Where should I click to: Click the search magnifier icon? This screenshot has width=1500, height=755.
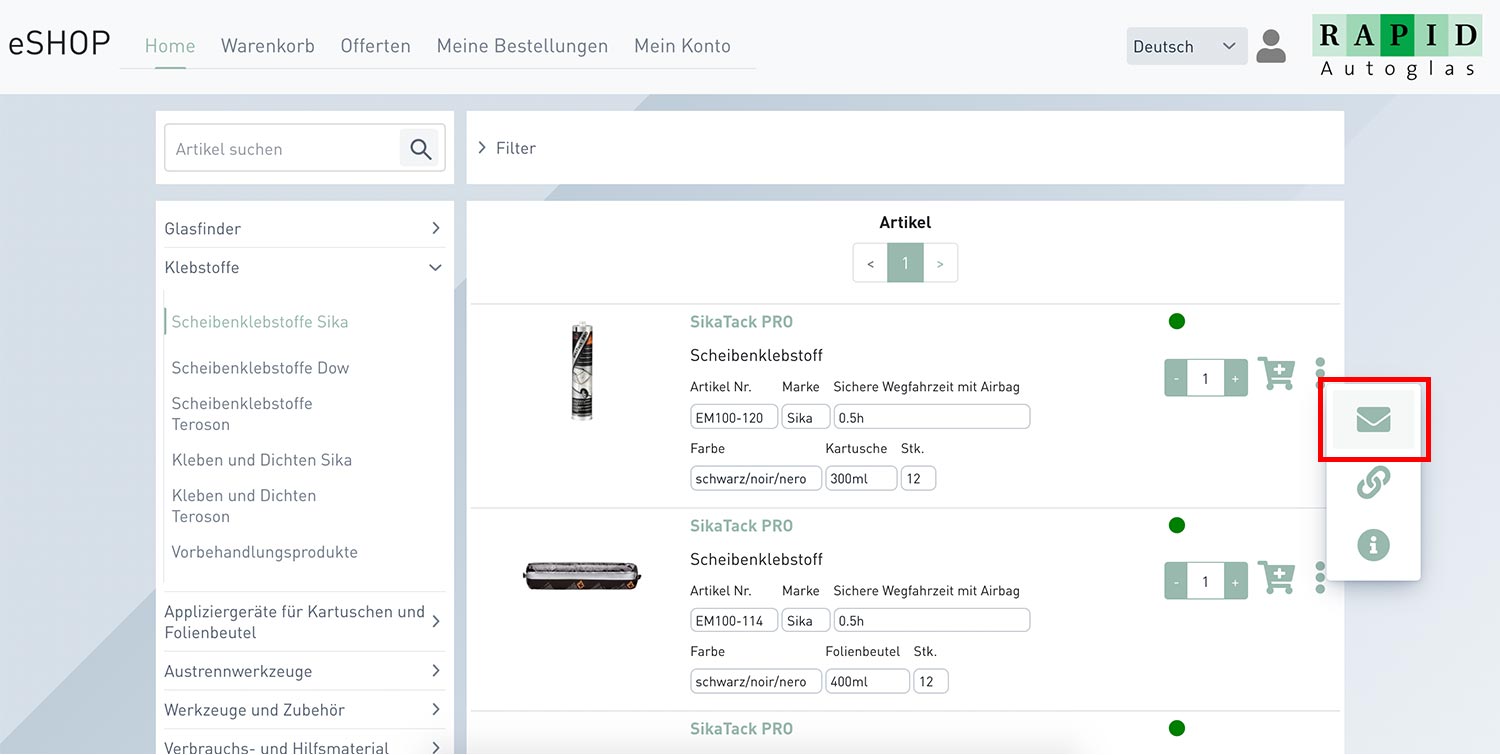(x=421, y=149)
